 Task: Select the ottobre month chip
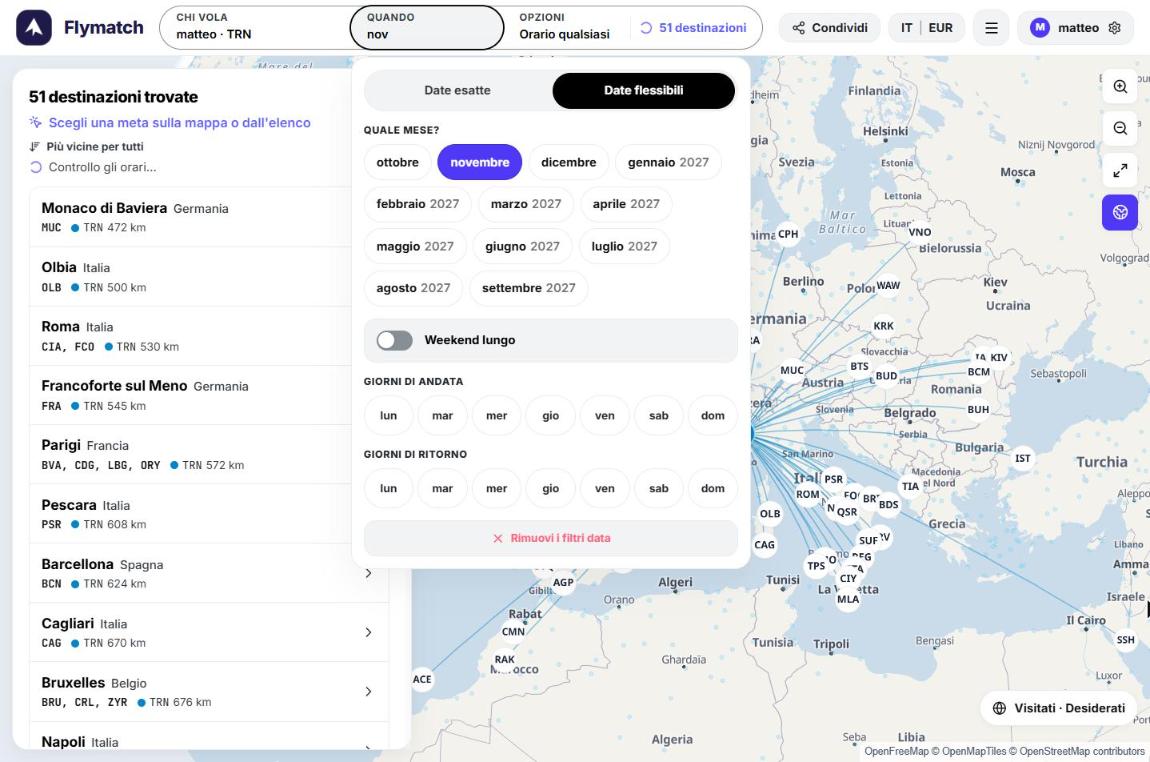point(398,162)
